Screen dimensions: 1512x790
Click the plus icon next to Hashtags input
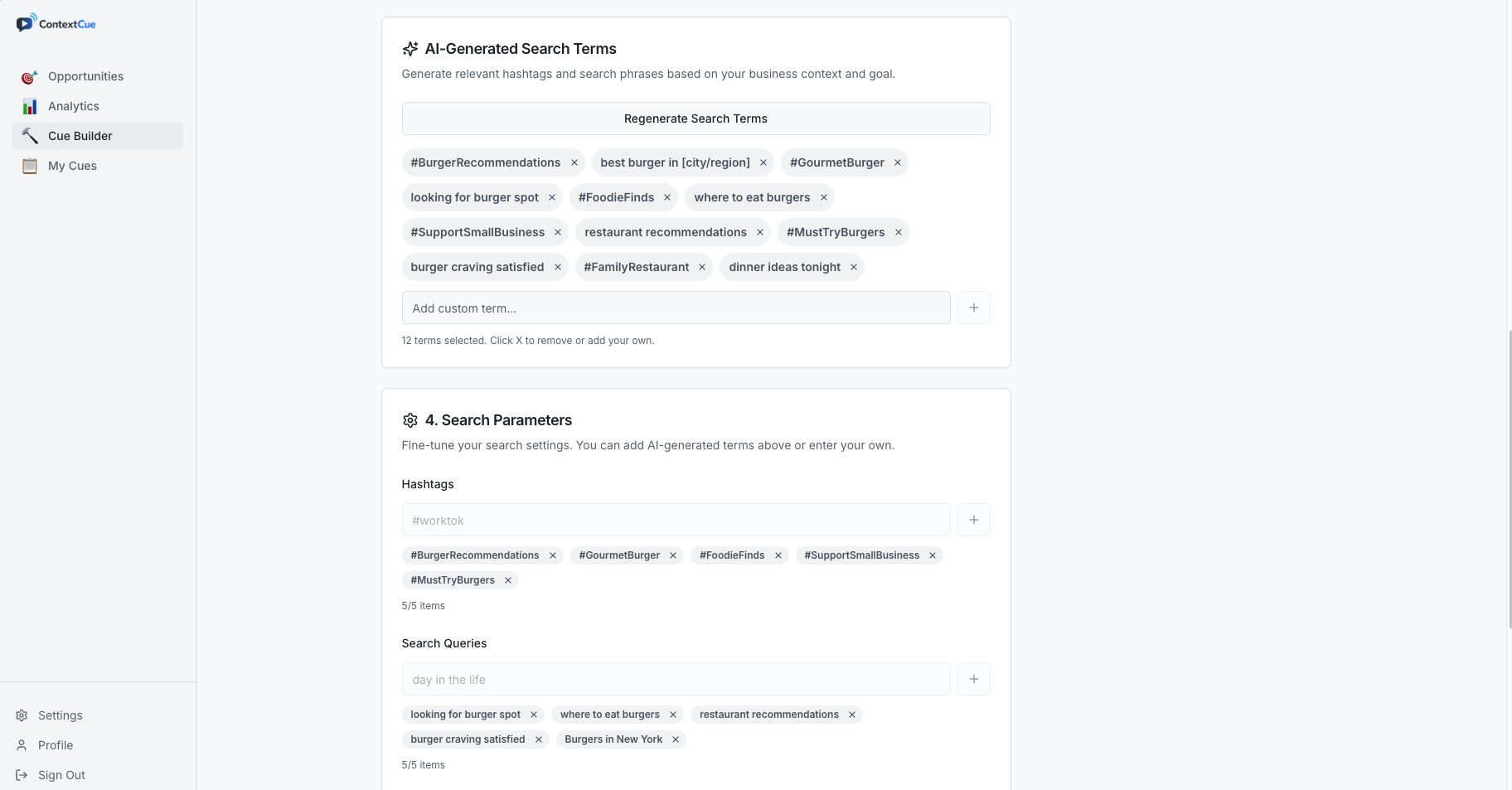tap(974, 520)
